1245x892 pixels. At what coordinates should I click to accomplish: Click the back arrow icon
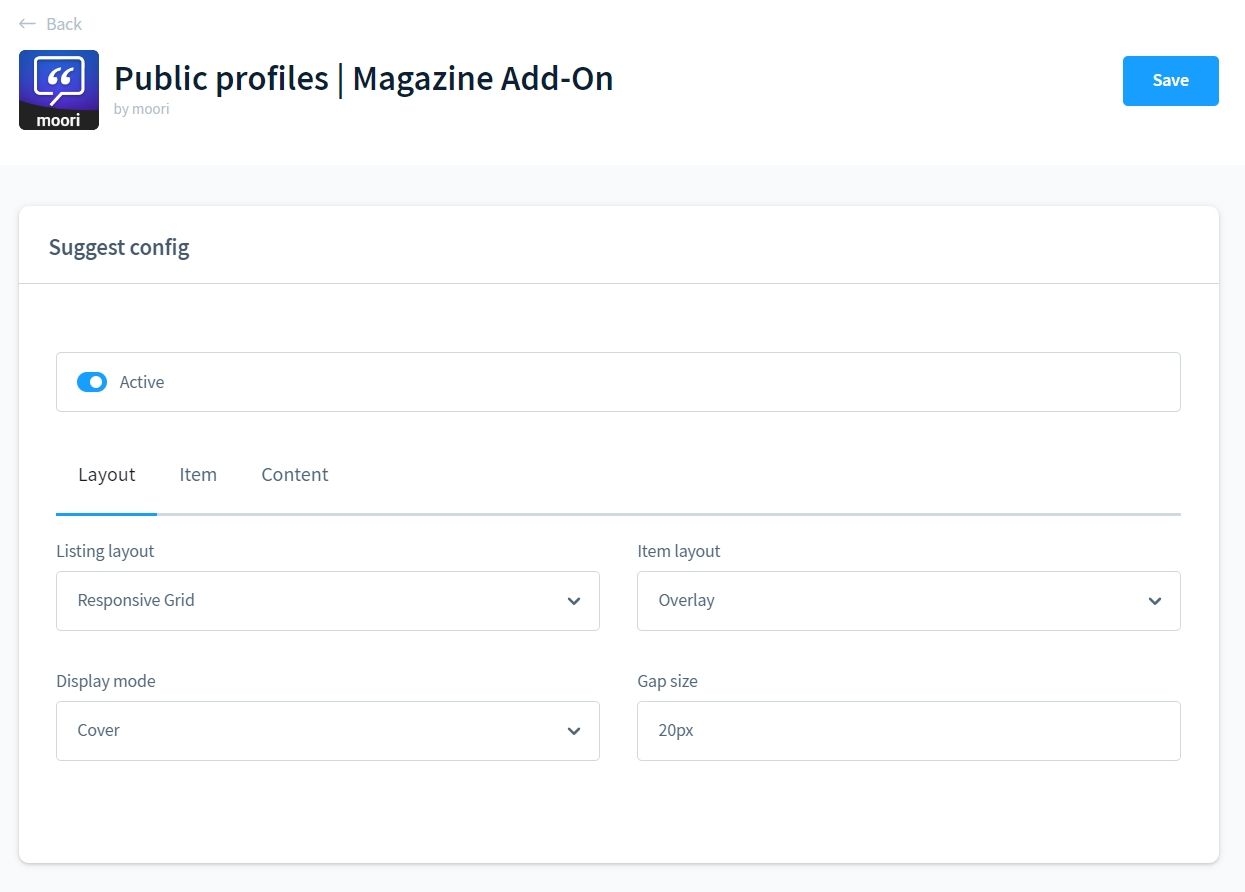(x=27, y=24)
